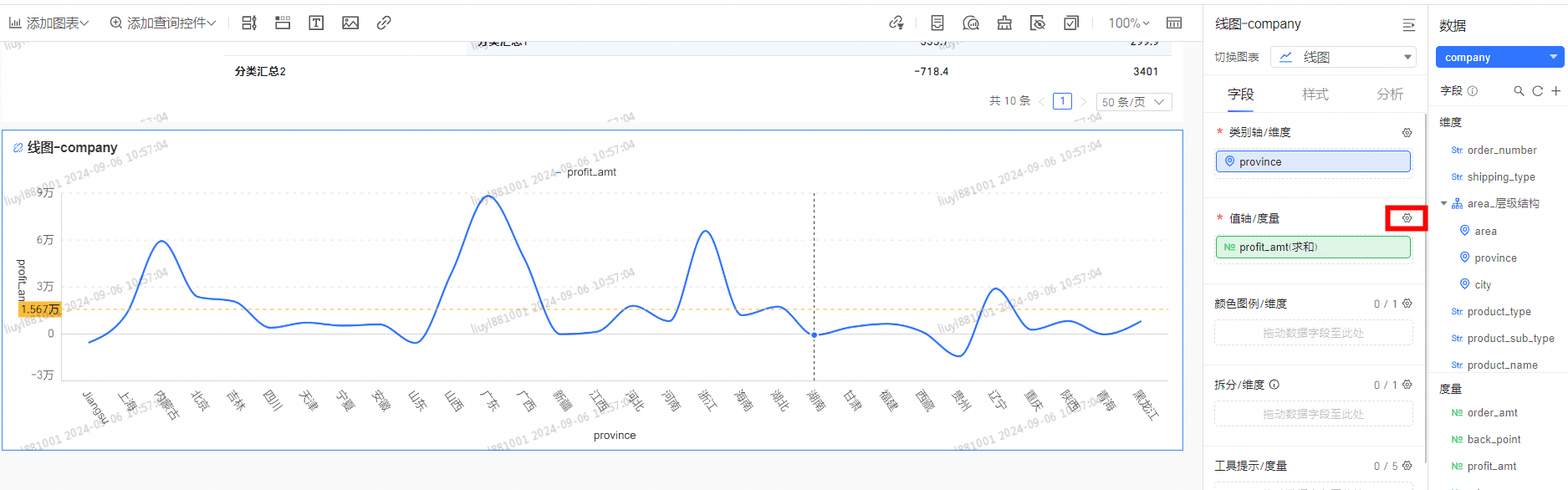Switch to the 分析 tab
The height and width of the screenshot is (490, 1568).
[x=1390, y=94]
